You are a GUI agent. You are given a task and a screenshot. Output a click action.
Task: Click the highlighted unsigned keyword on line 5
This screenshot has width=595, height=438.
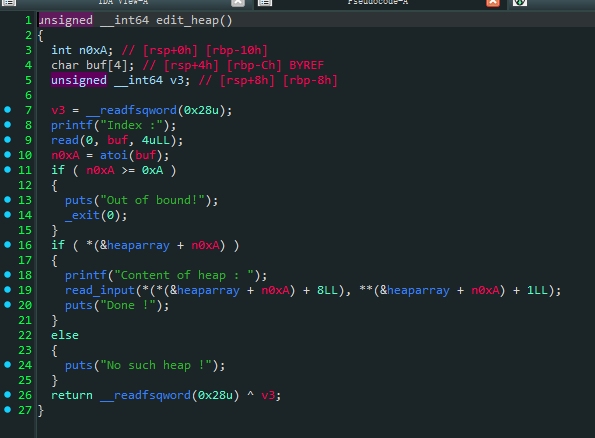click(x=79, y=80)
